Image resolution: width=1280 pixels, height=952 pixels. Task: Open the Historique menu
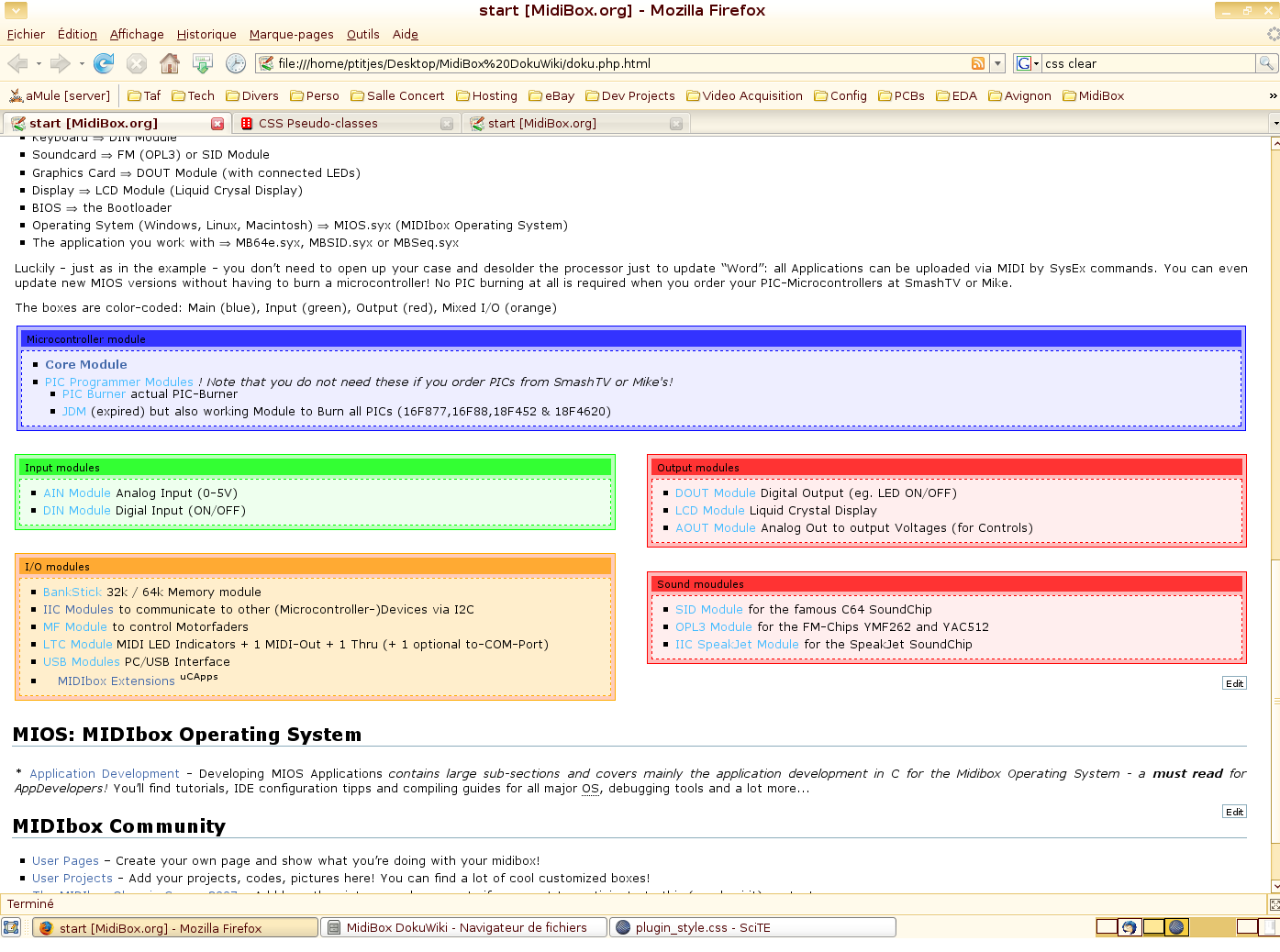[x=206, y=34]
